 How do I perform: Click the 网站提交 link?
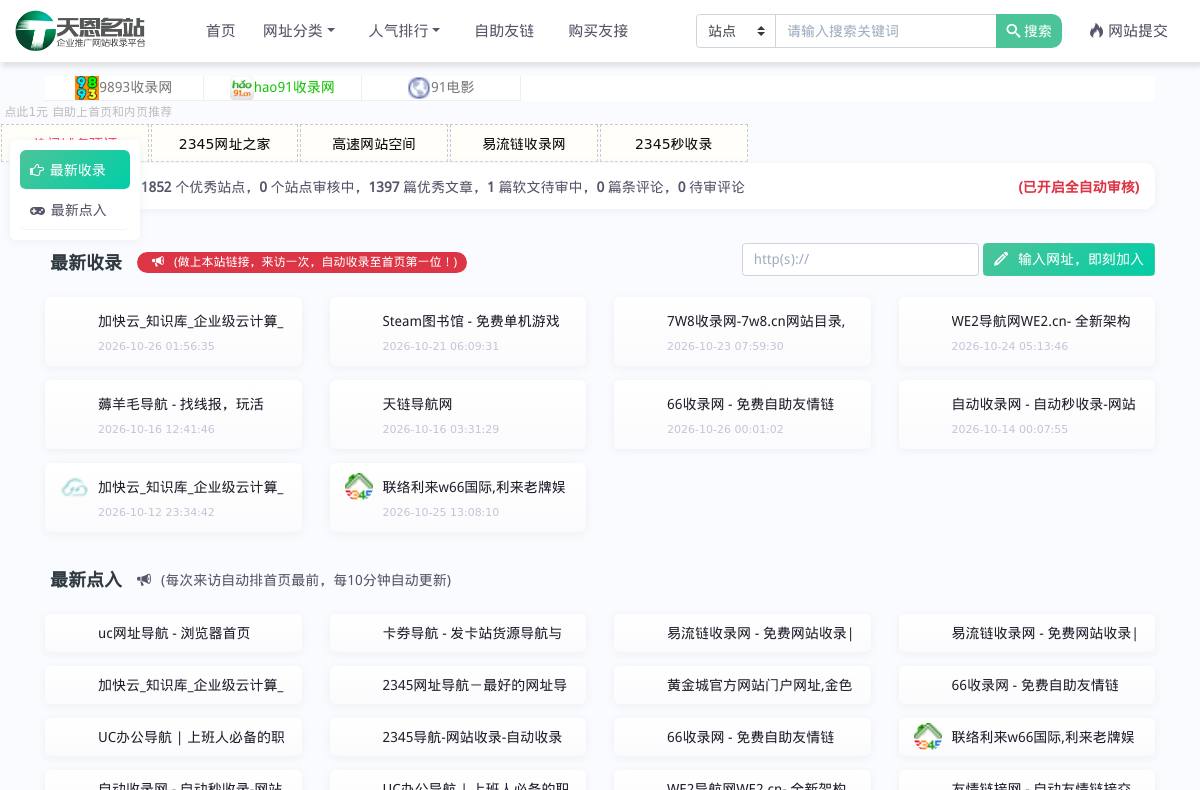(1129, 31)
